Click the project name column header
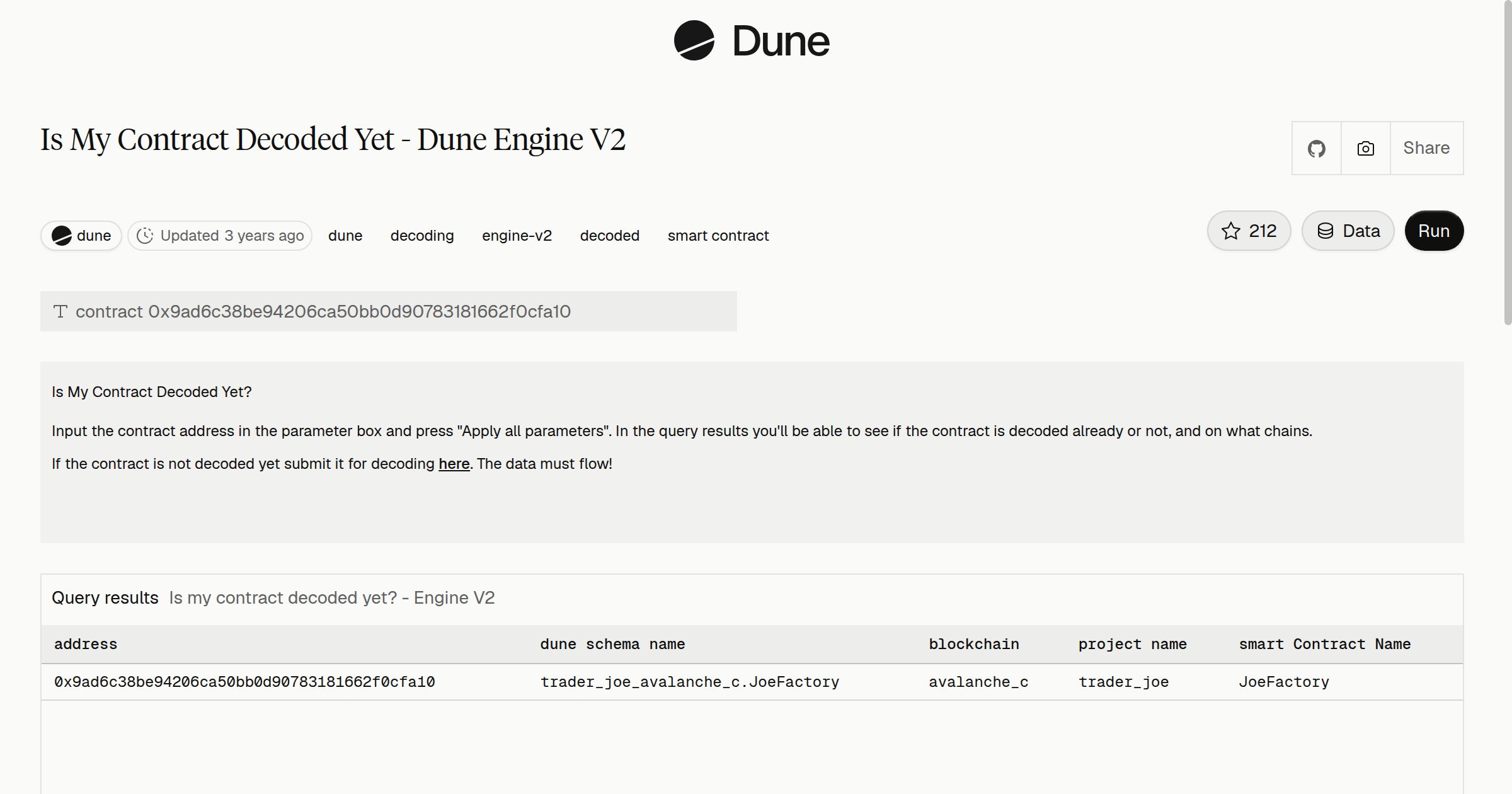This screenshot has width=1512, height=794. coord(1132,644)
